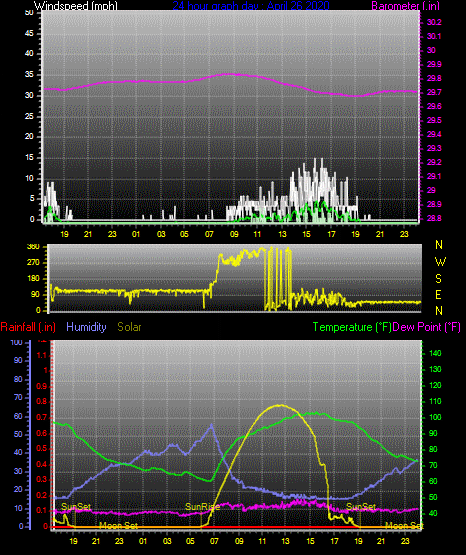Click the 0.9 rainfall axis value
This screenshot has height=555, width=466.
[42, 386]
